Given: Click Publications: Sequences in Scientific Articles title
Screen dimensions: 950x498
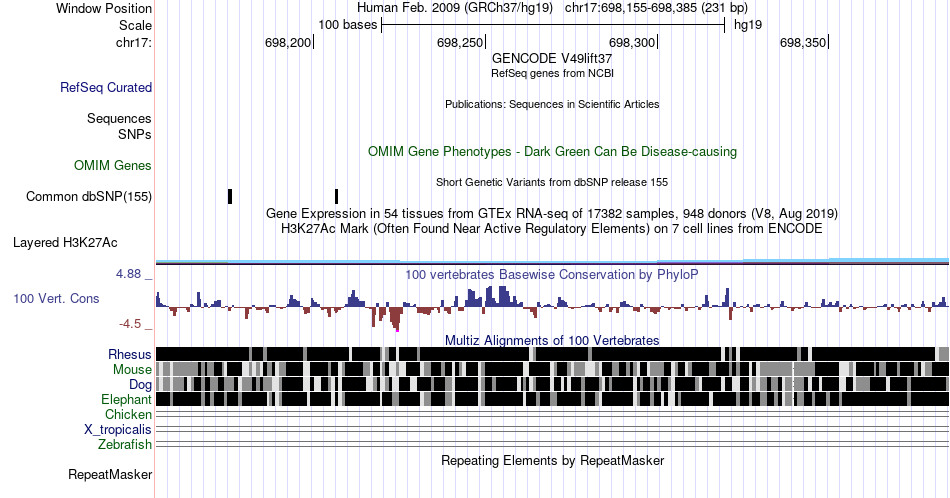Looking at the screenshot, I should [x=552, y=104].
